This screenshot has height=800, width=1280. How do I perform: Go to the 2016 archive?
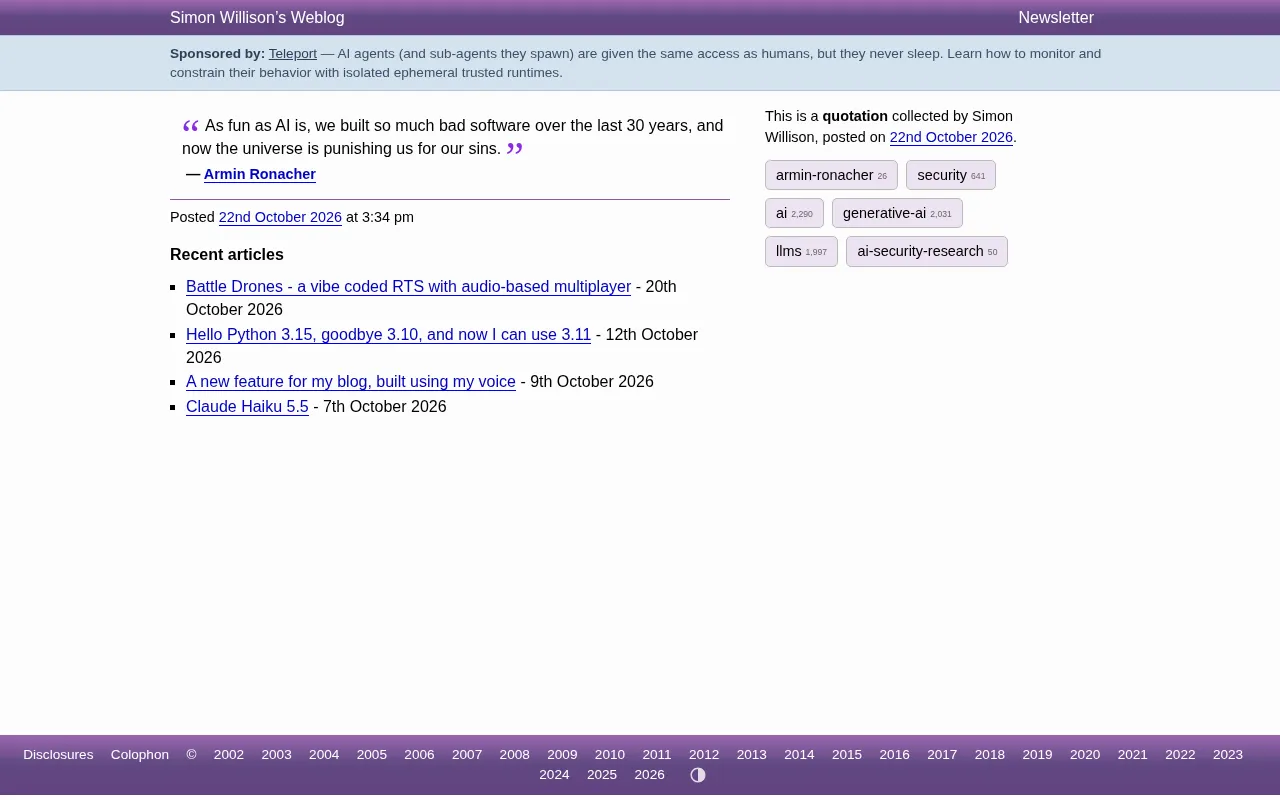click(x=895, y=755)
